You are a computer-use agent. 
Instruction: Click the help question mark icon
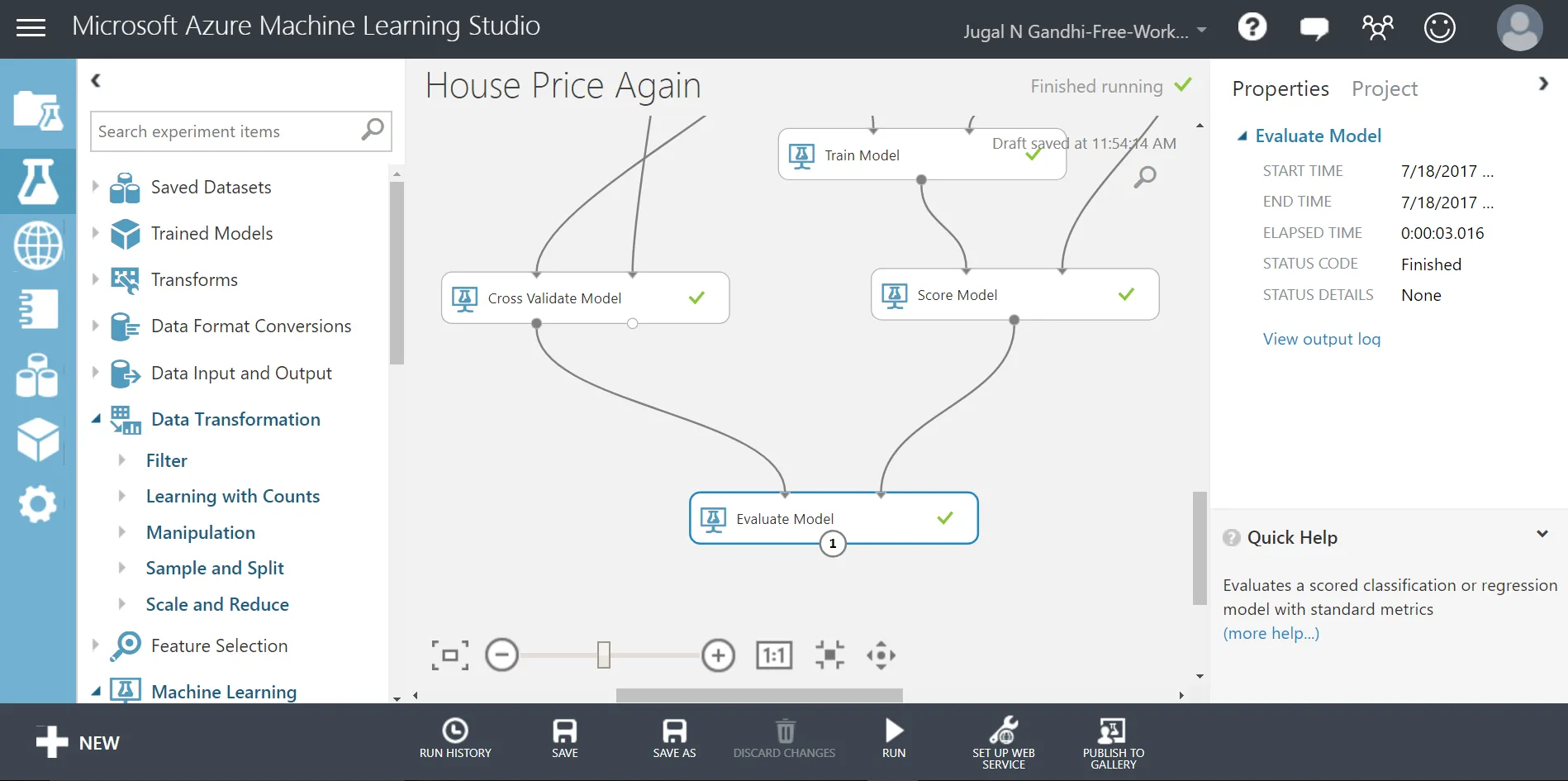[x=1252, y=27]
